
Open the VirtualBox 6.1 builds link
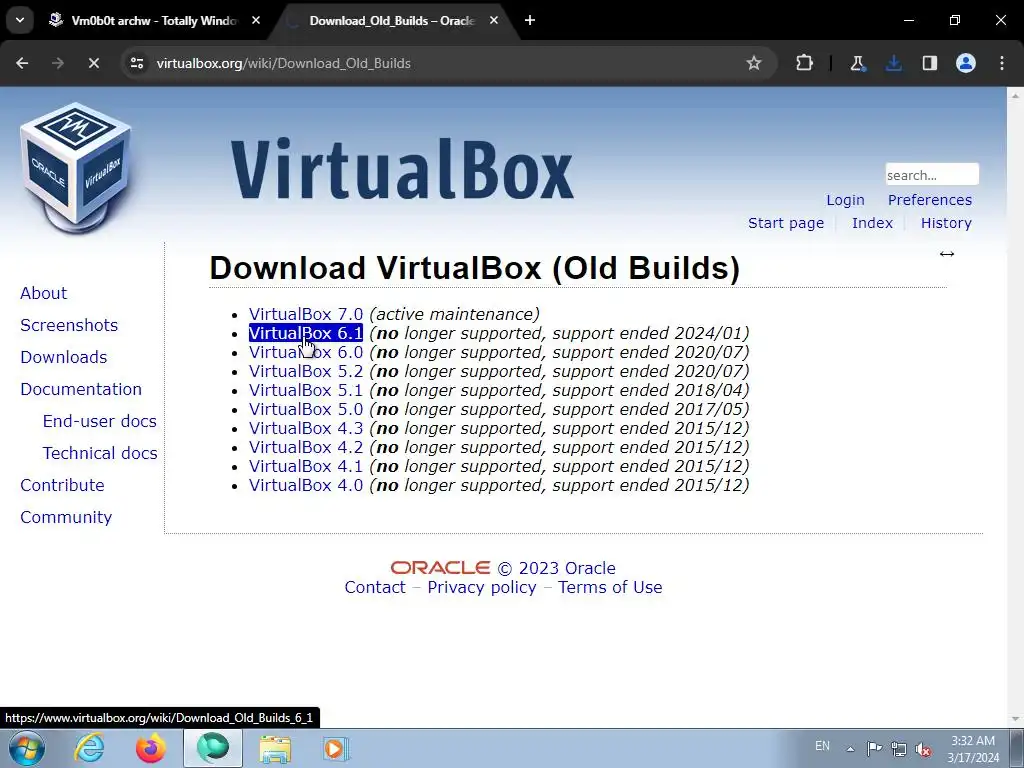306,333
